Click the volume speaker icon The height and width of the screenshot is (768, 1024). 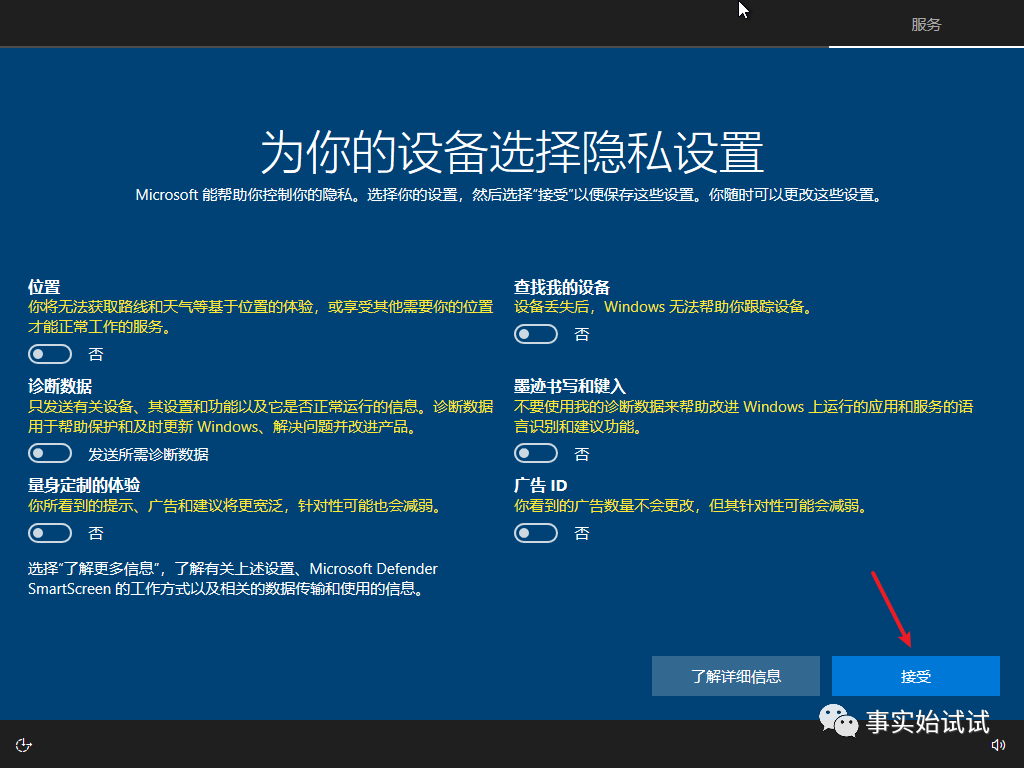(x=998, y=745)
